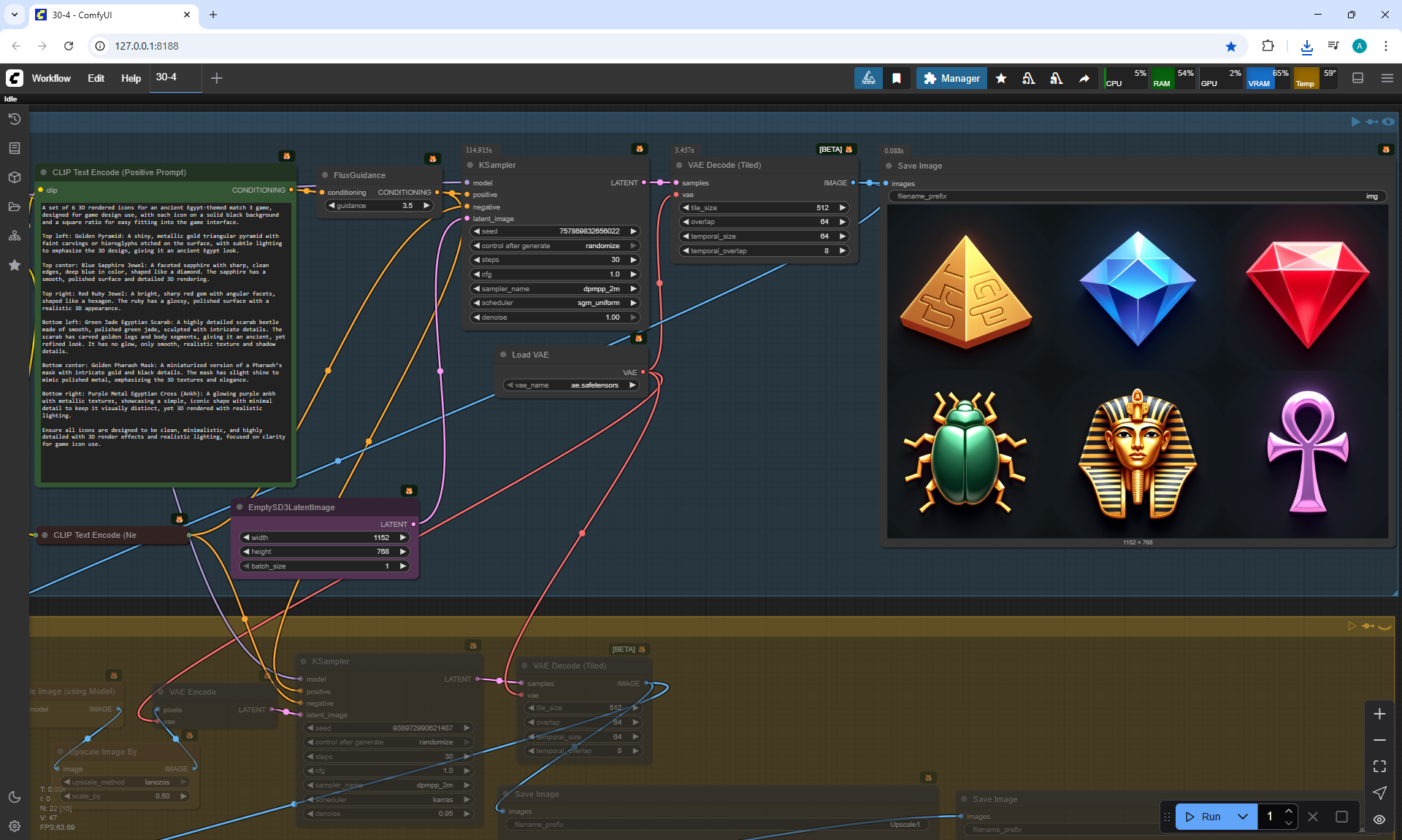Collapse the KSampler node via its dot
The height and width of the screenshot is (840, 1402).
pos(471,165)
